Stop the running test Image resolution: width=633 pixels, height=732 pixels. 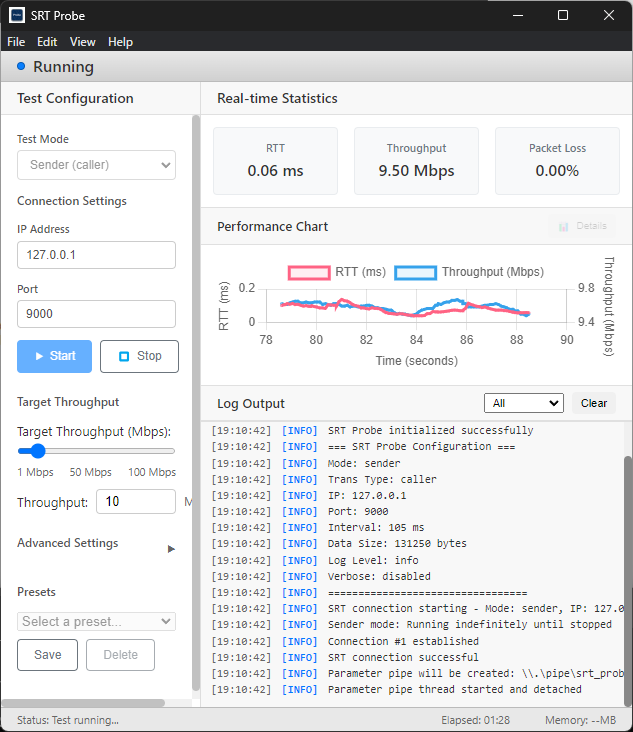pos(139,356)
